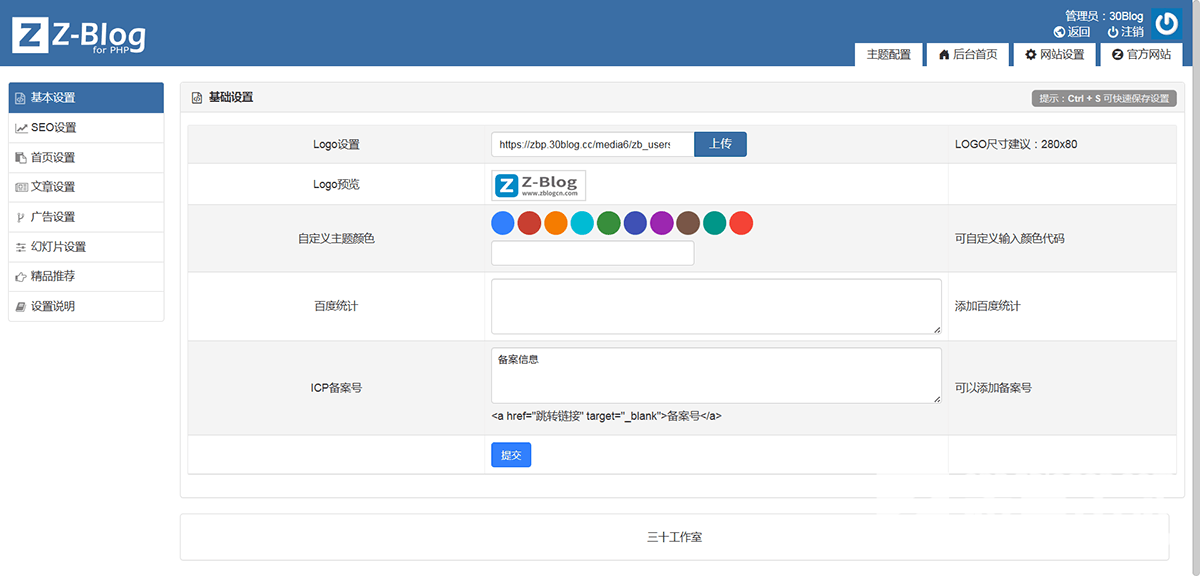Screen dimensions: 1200x576
Task: Click the Logo预览 row label
Action: (336, 184)
